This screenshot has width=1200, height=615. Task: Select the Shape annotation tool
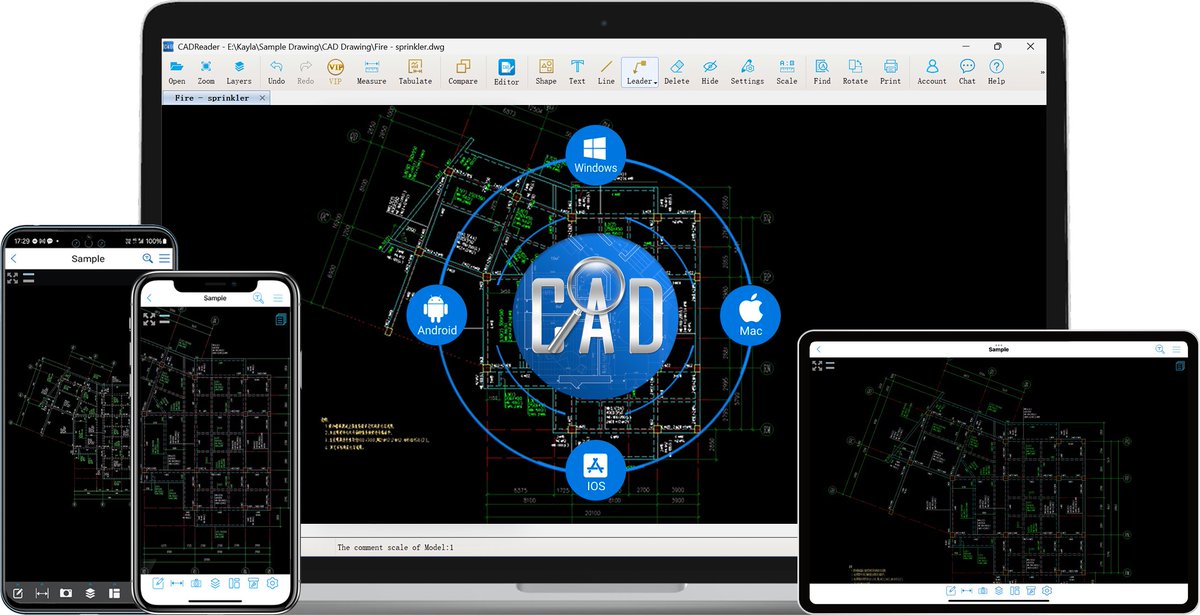[x=546, y=71]
